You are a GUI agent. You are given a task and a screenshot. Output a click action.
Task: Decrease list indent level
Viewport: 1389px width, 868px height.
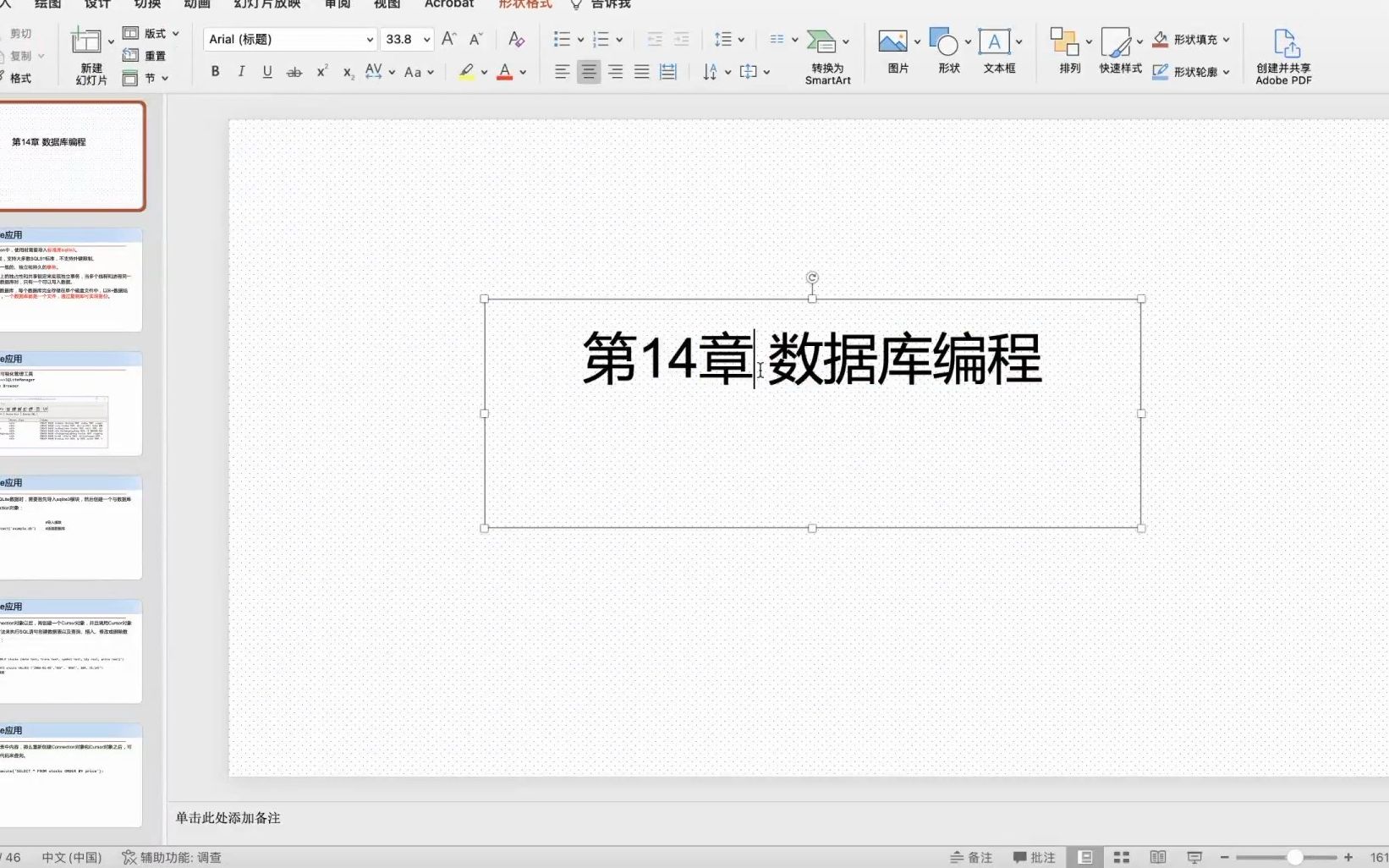[654, 39]
